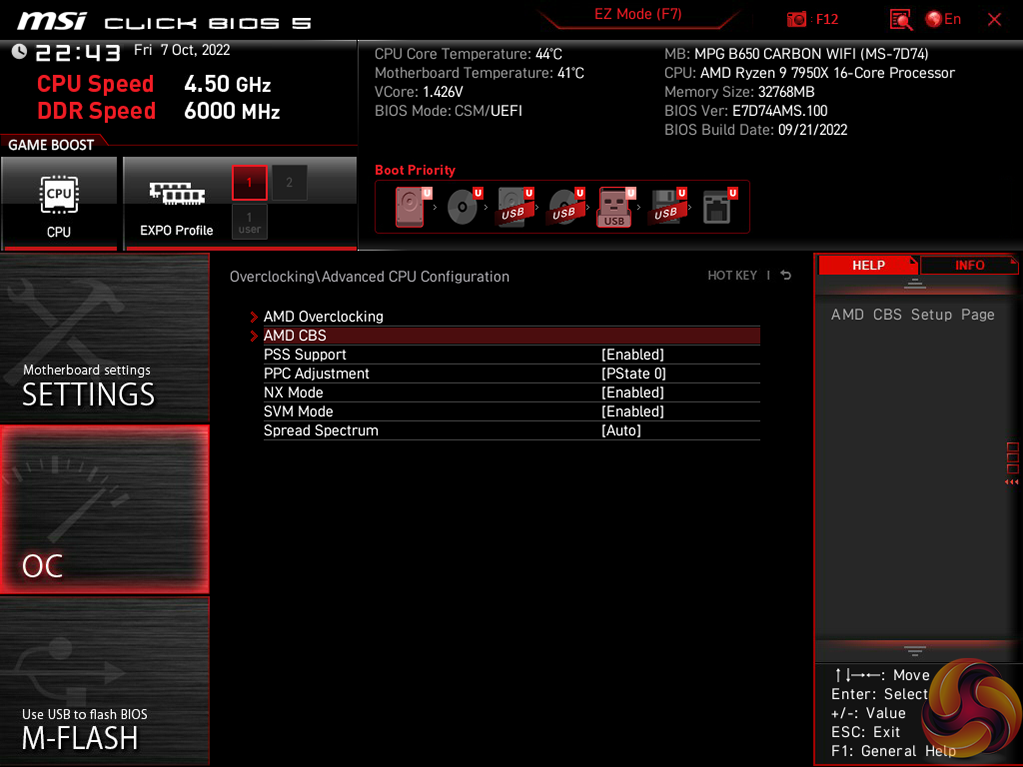Open Spread Spectrum Auto dropdown
Image resolution: width=1023 pixels, height=767 pixels.
[621, 430]
